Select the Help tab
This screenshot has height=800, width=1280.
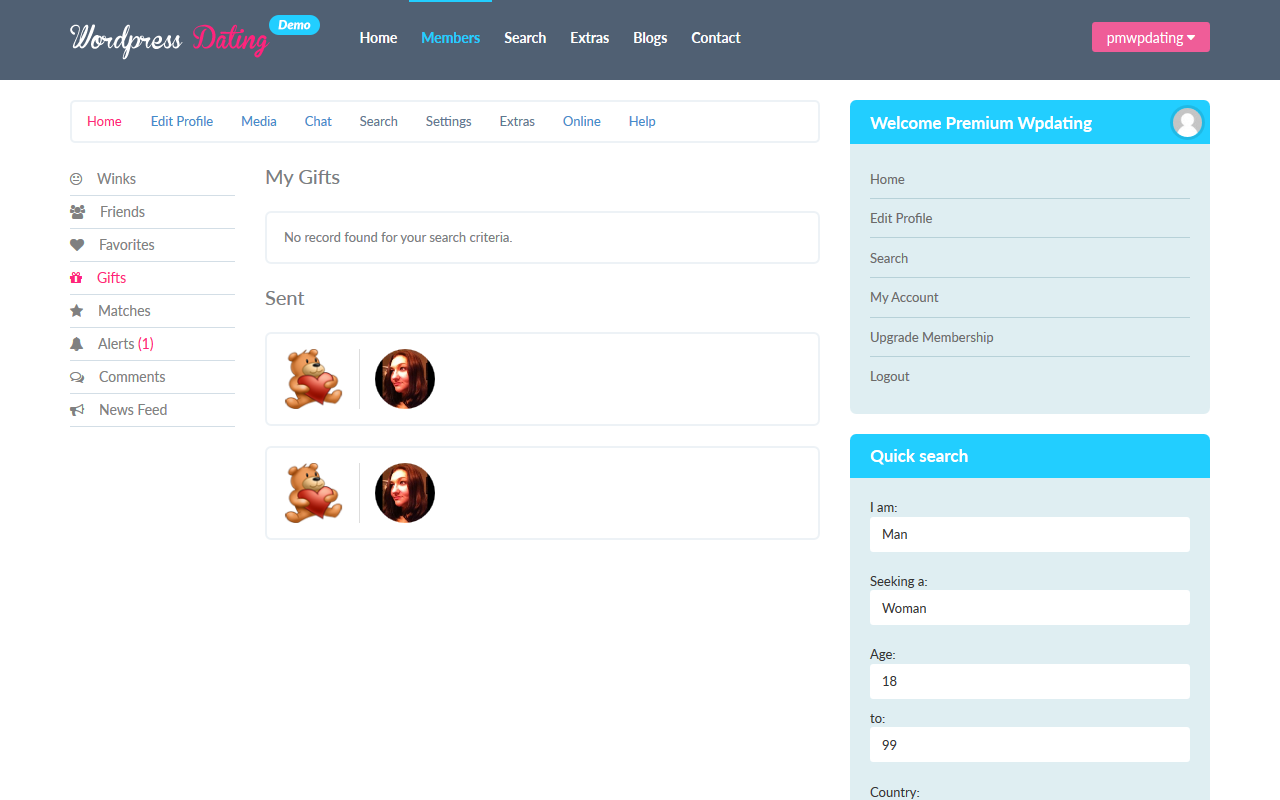click(642, 121)
